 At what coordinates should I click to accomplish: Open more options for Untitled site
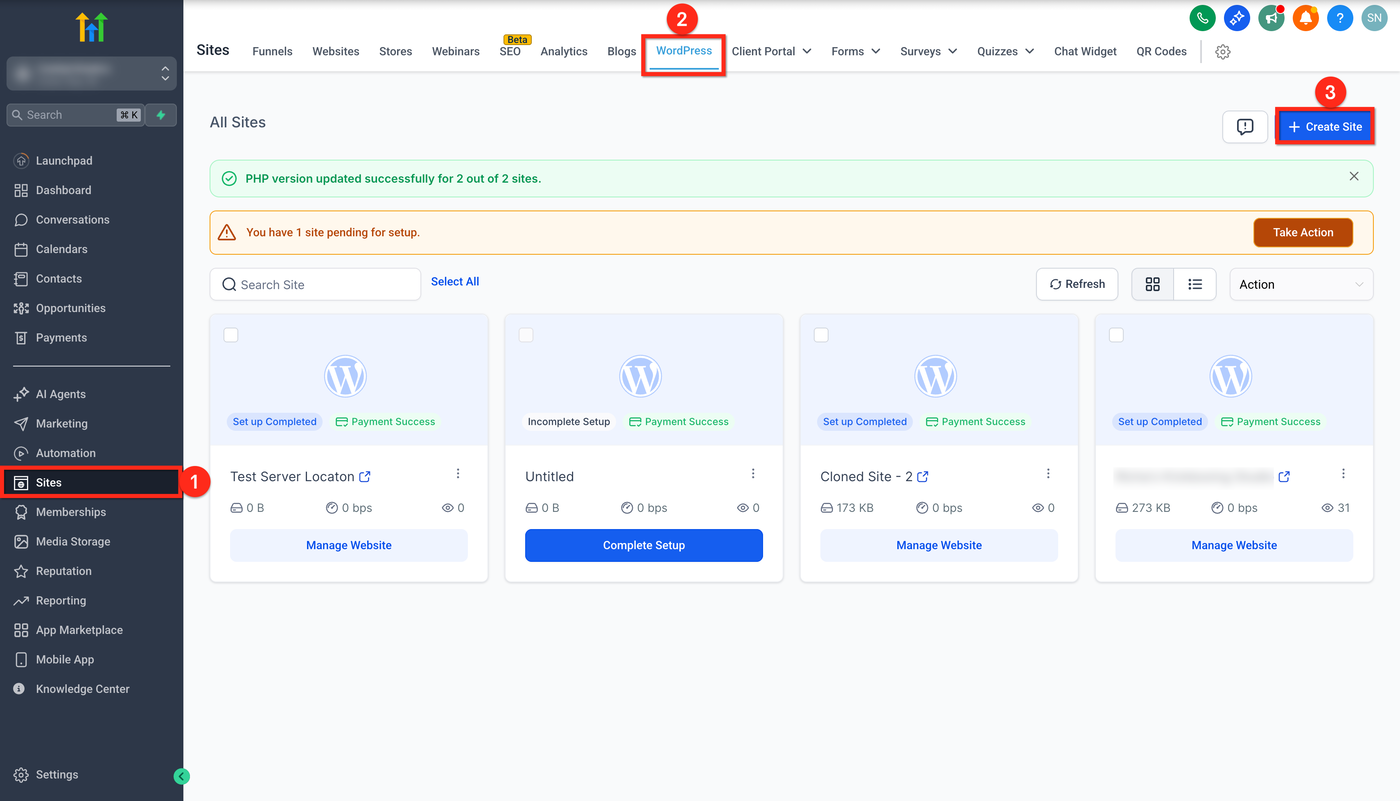(753, 474)
